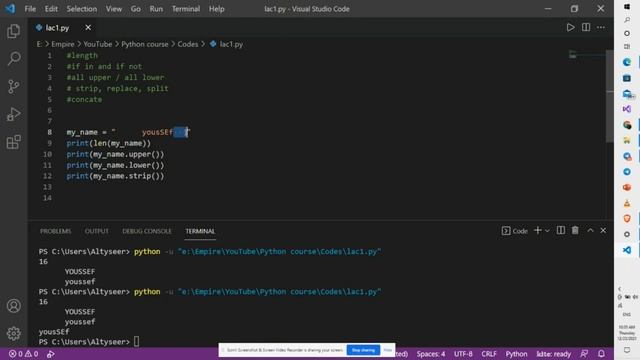Click the '#concate' comment on line 5
Image resolution: width=640 pixels, height=360 pixels.
pos(84,99)
